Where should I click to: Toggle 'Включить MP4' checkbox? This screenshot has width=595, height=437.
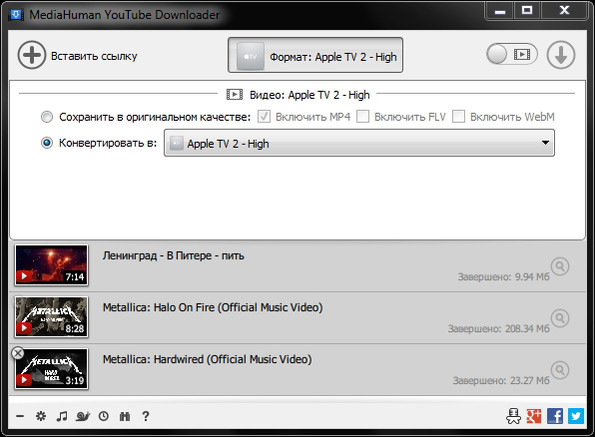pyautogui.click(x=264, y=116)
